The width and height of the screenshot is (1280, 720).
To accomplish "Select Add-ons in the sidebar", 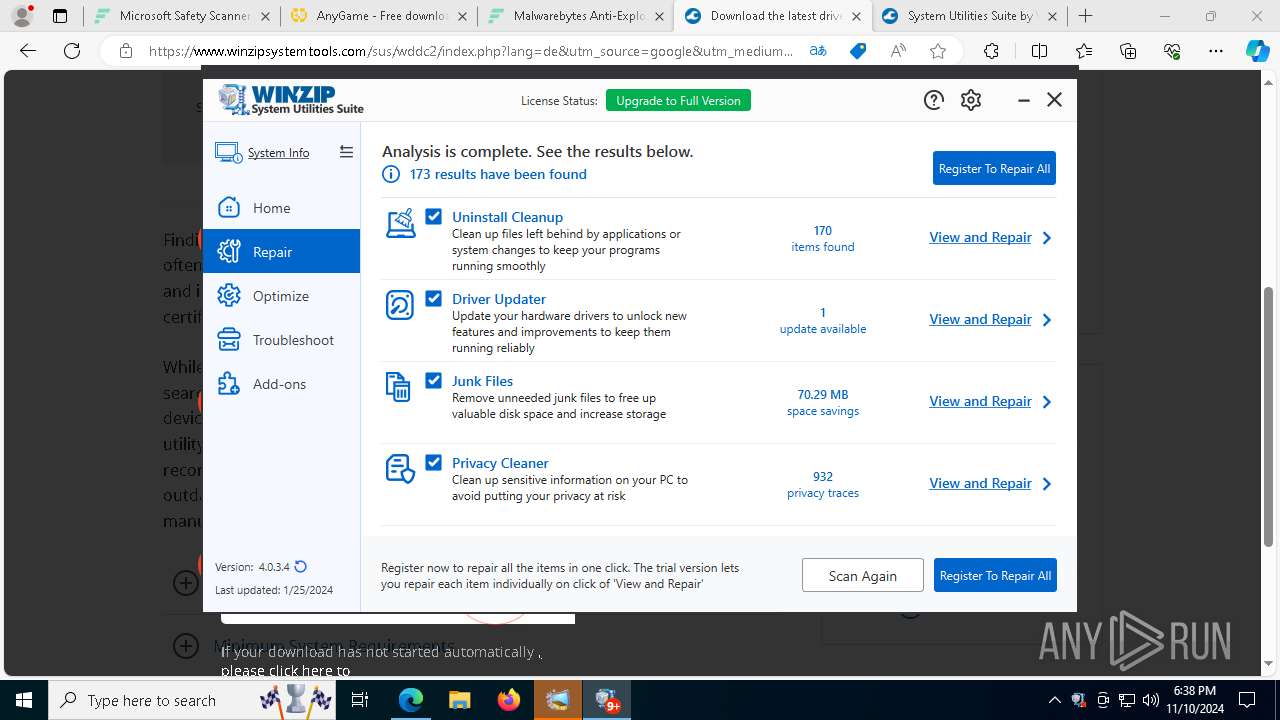I will click(x=281, y=384).
